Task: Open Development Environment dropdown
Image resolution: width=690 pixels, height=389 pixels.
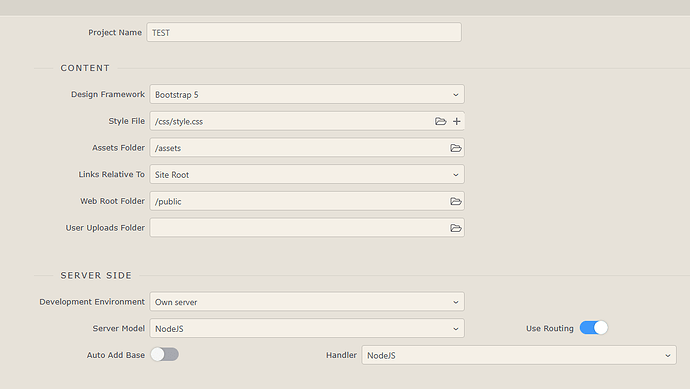Action: (x=307, y=302)
